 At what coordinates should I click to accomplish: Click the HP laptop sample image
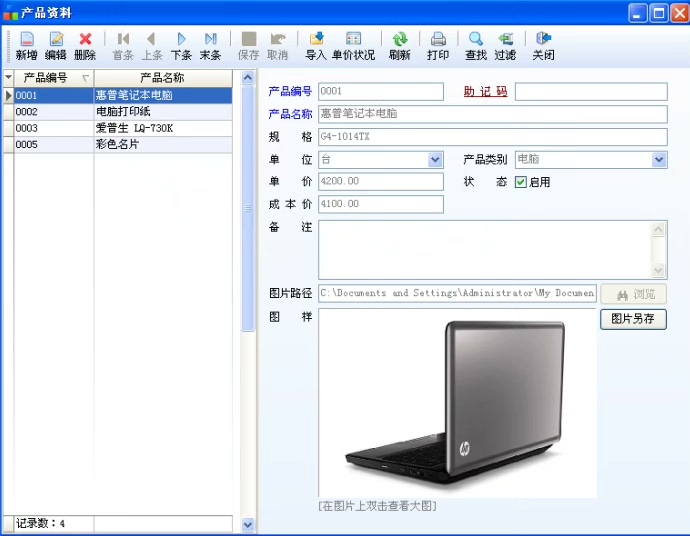[x=457, y=403]
